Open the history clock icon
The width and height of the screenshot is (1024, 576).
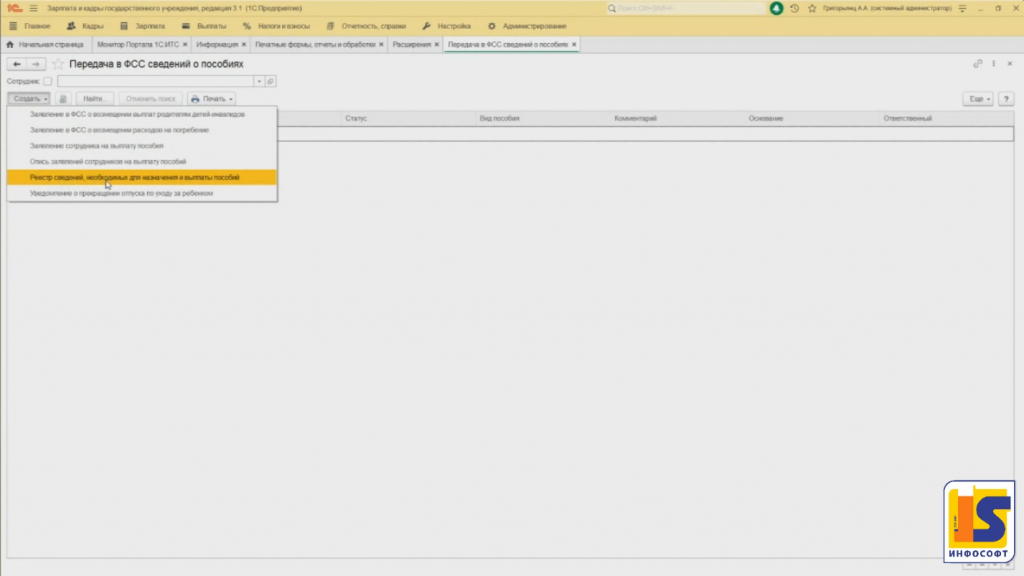(793, 8)
